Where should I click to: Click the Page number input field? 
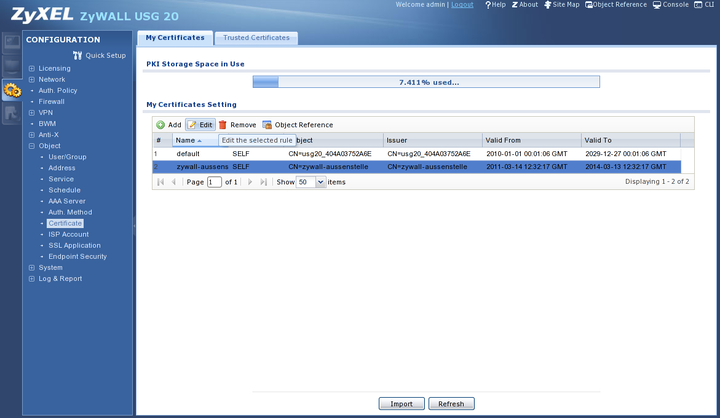pos(214,182)
